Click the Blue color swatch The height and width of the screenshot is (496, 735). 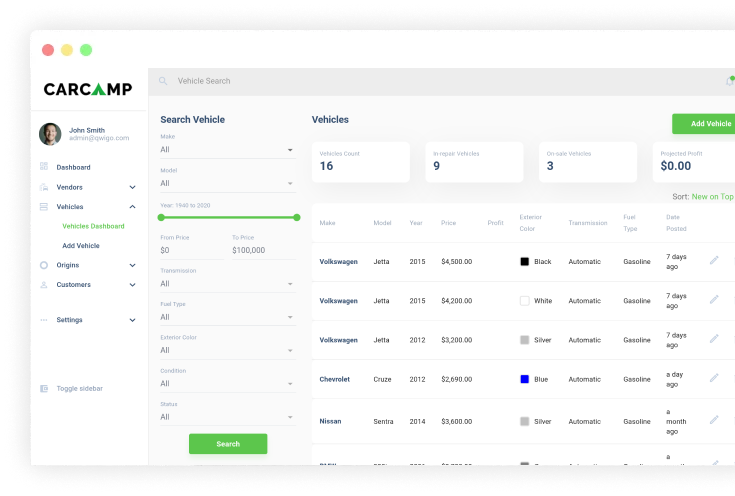point(525,379)
